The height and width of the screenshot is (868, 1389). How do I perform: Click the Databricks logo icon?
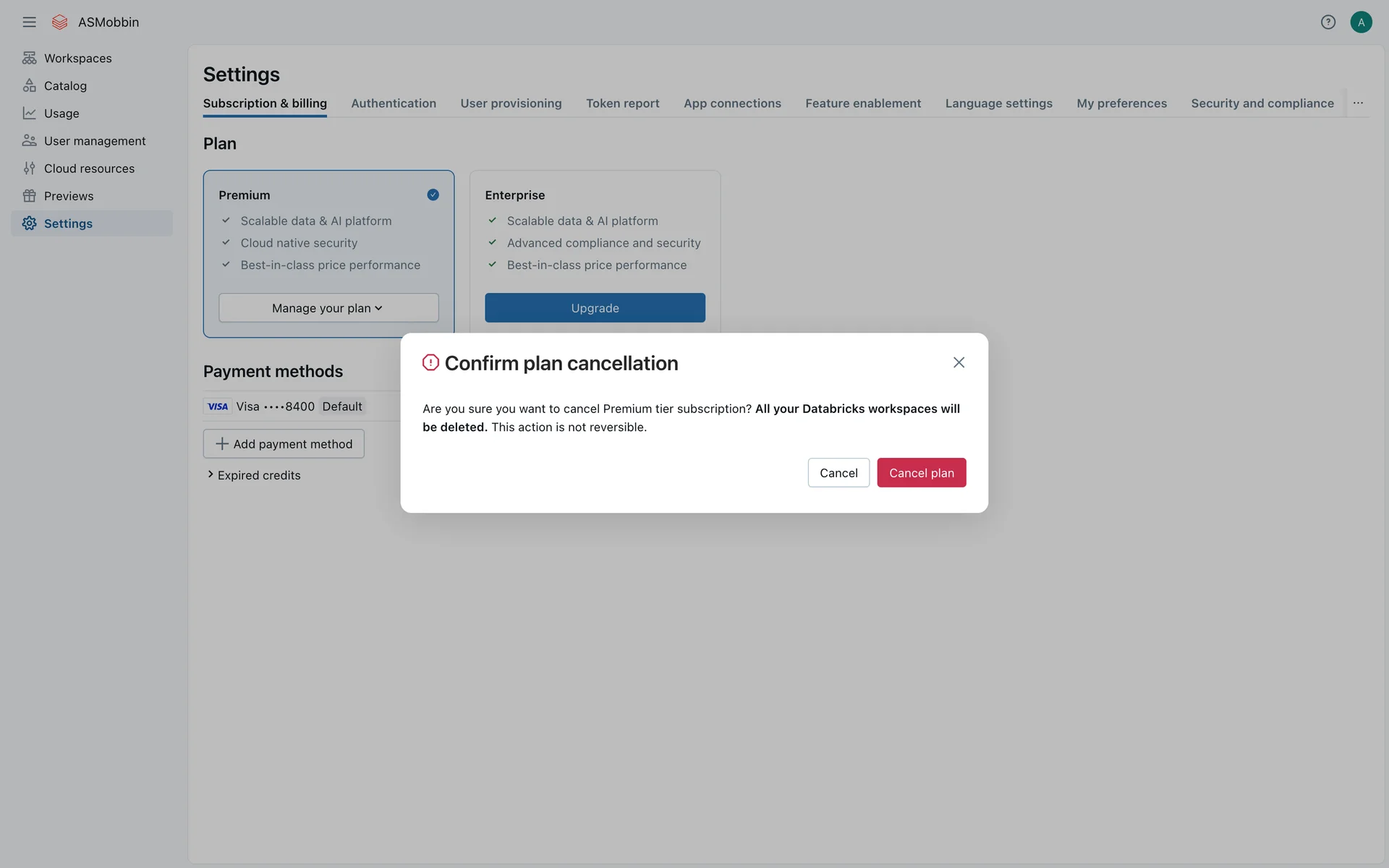pyautogui.click(x=60, y=22)
